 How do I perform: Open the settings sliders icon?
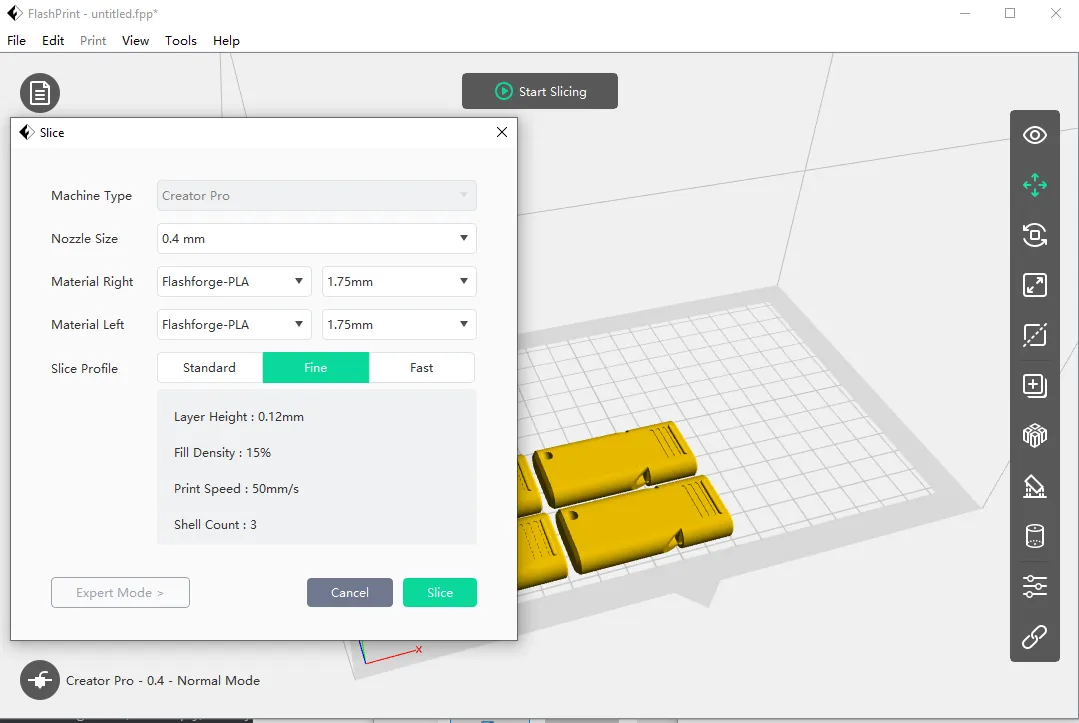click(x=1034, y=586)
